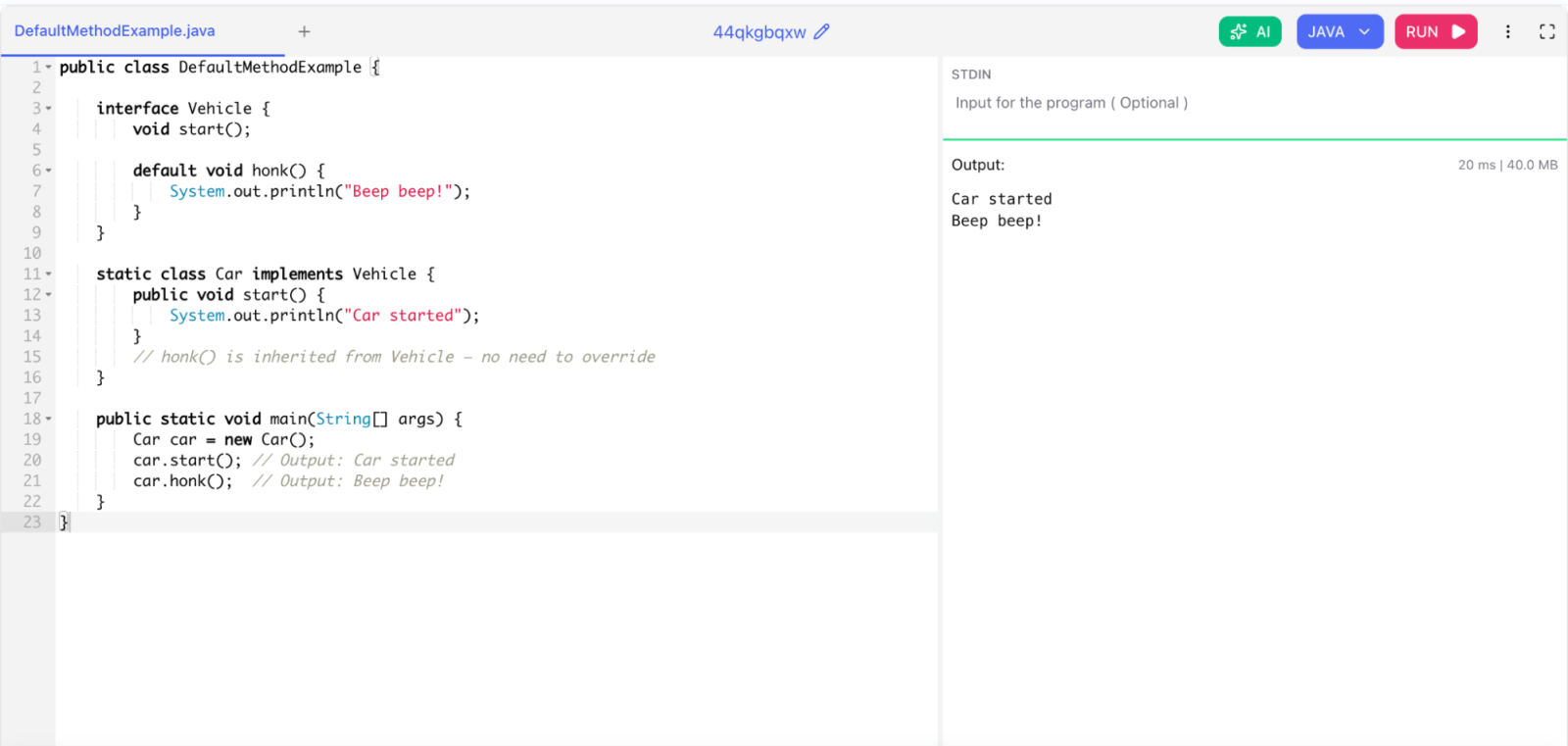Click line number 10 in the gutter

(32, 253)
